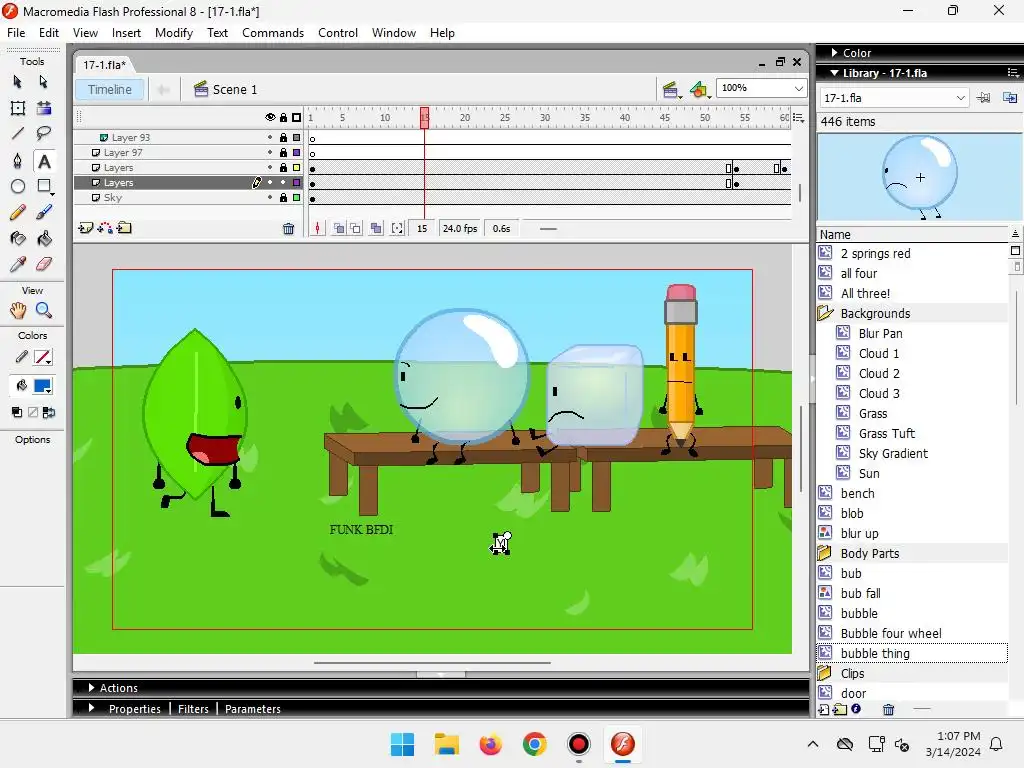Image resolution: width=1024 pixels, height=768 pixels.
Task: Select the Gradient Transform tool
Action: click(x=43, y=108)
